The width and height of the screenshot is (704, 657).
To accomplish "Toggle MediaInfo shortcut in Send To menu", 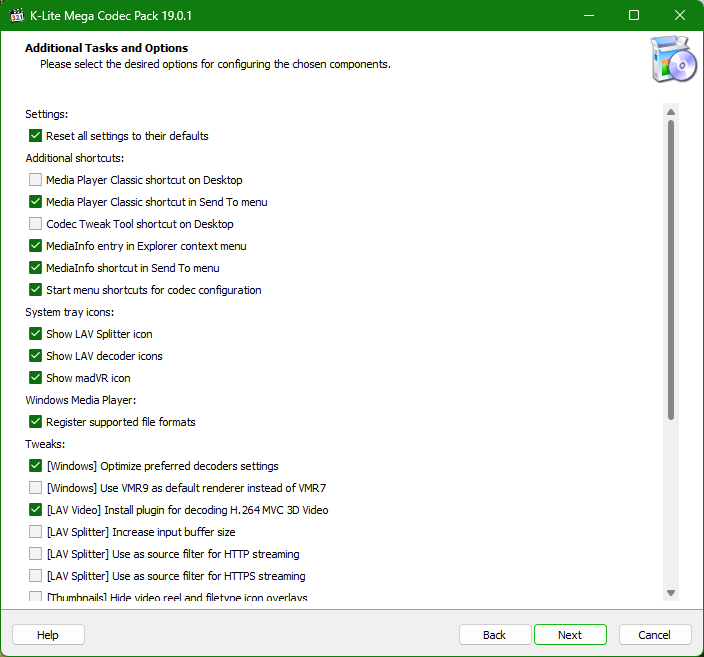I will tap(35, 268).
